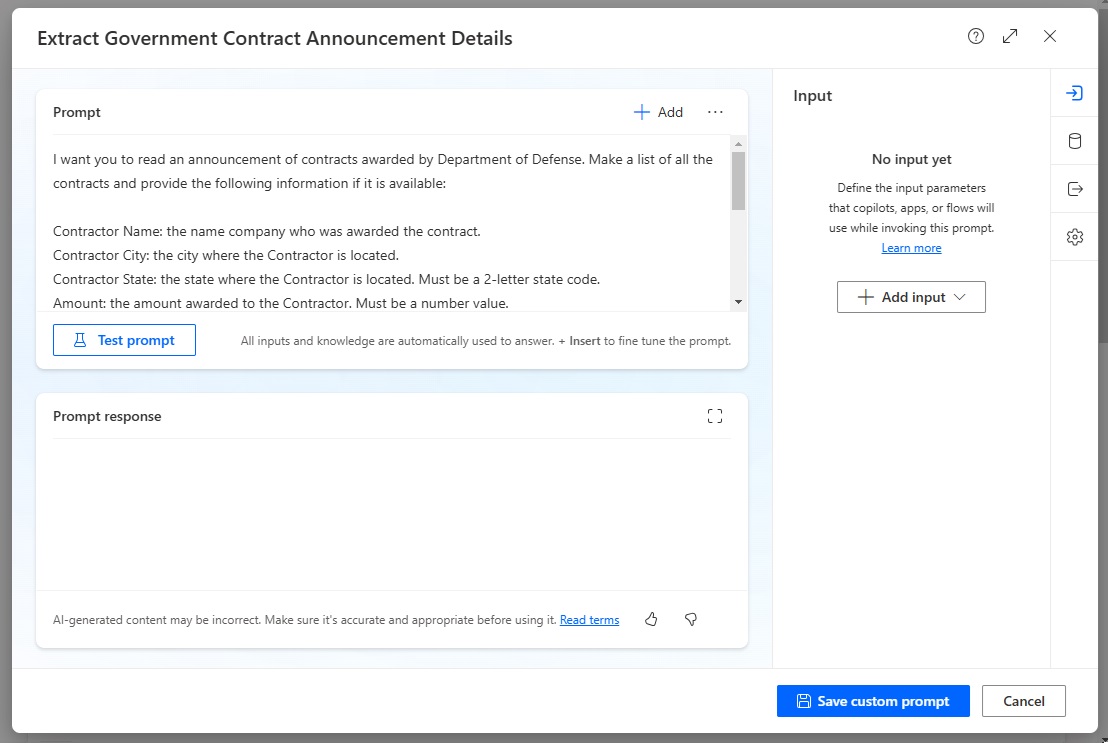Open the Add input dropdown
The height and width of the screenshot is (743, 1108).
point(911,296)
